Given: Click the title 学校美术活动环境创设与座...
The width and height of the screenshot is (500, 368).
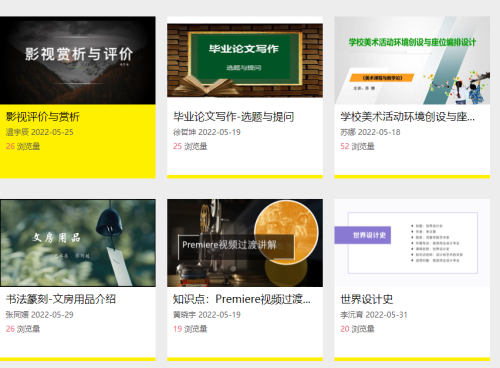Looking at the screenshot, I should click(407, 117).
